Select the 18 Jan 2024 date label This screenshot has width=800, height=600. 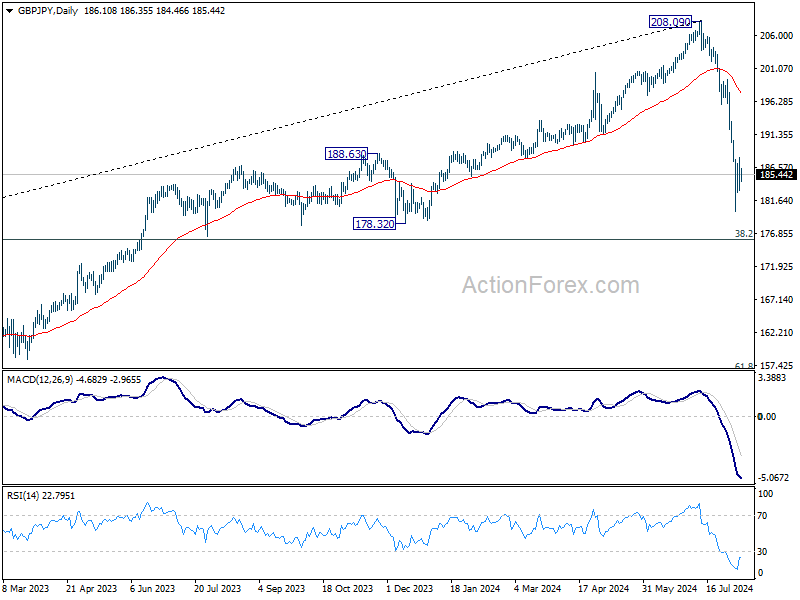coord(476,589)
